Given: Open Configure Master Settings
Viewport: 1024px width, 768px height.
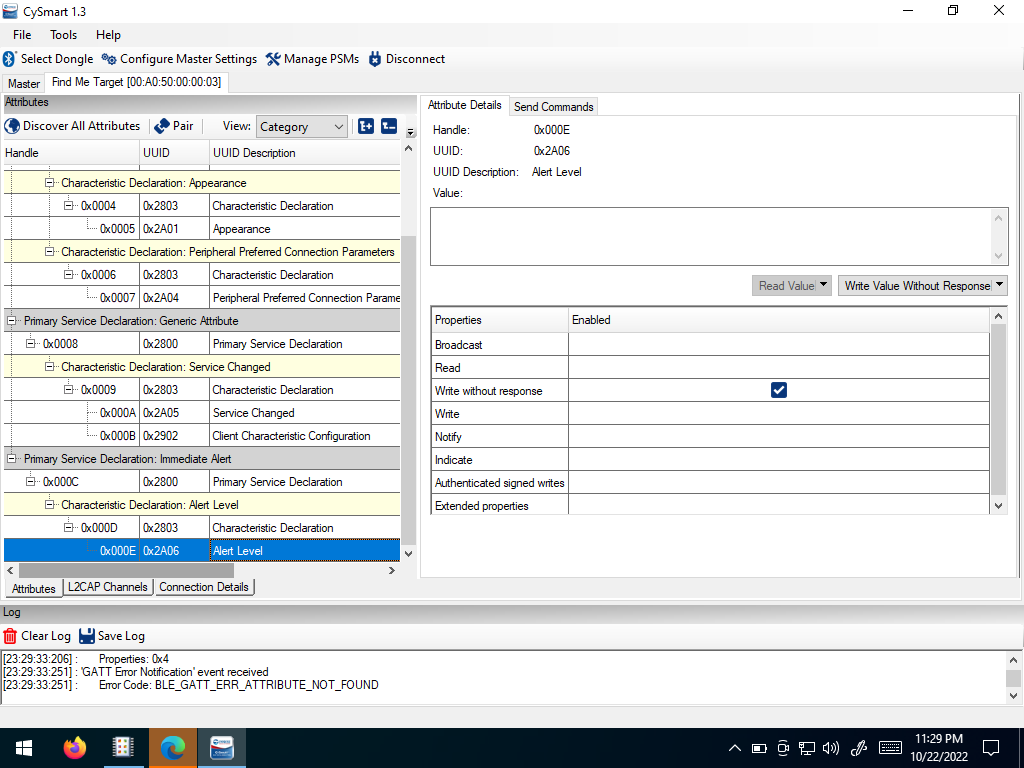Looking at the screenshot, I should pos(180,59).
